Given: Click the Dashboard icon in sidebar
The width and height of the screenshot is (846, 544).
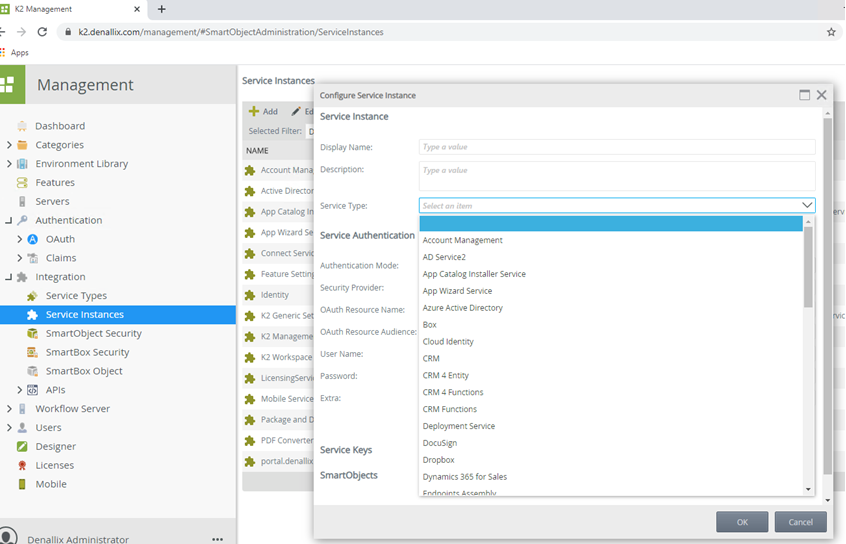Looking at the screenshot, I should (x=22, y=126).
